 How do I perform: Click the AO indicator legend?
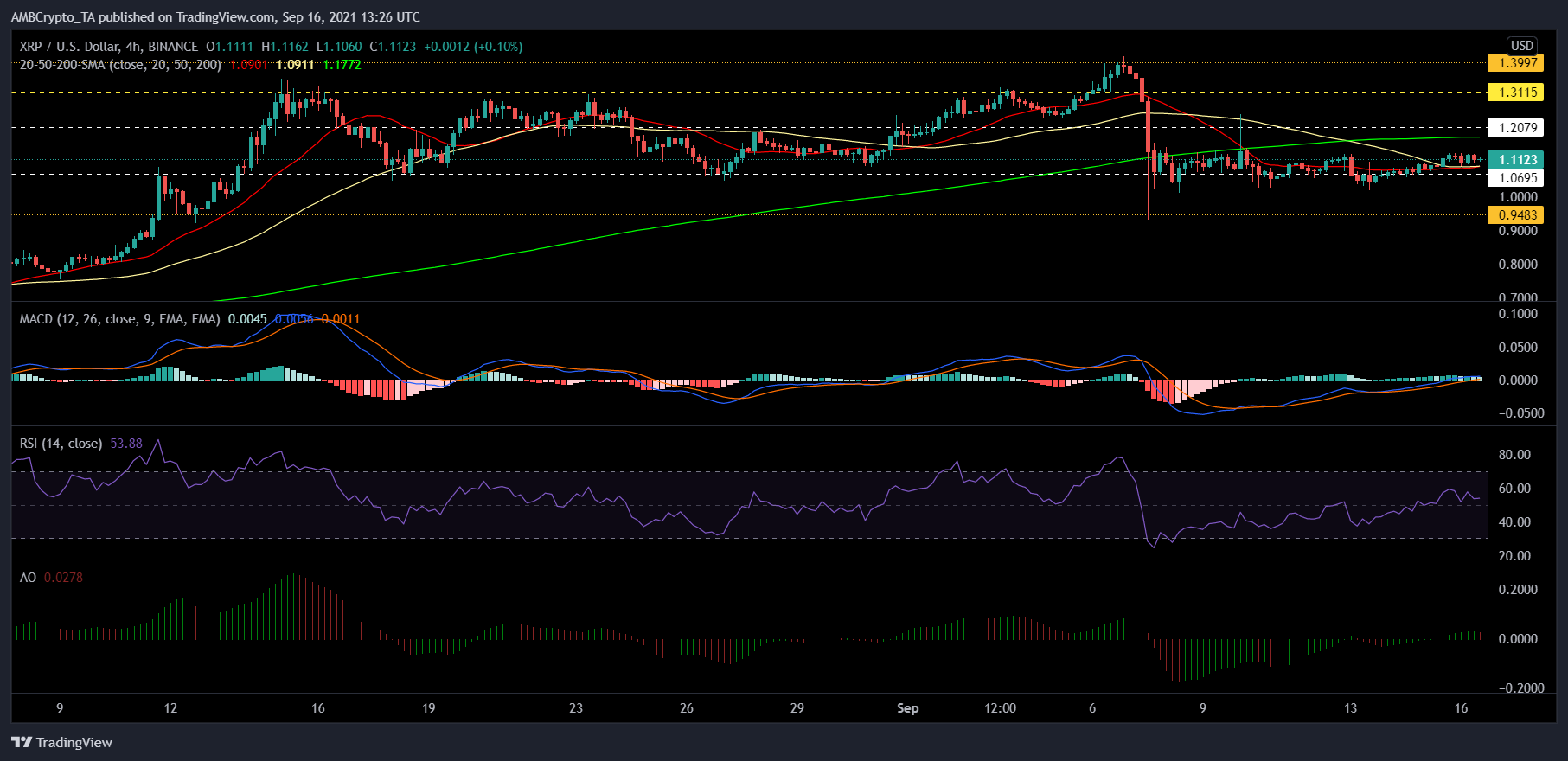tap(28, 578)
